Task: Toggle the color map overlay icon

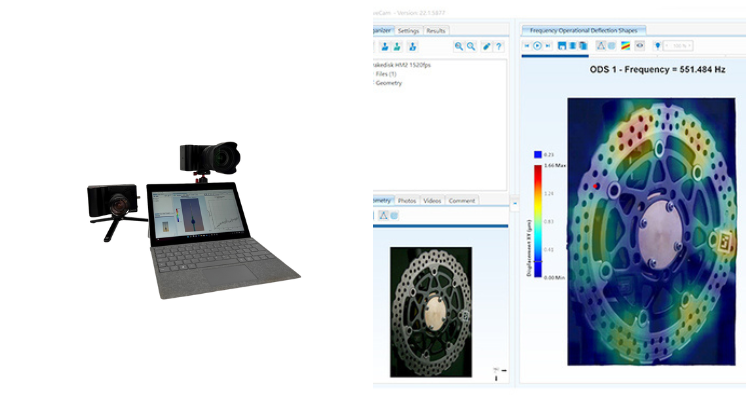Action: pyautogui.click(x=626, y=46)
